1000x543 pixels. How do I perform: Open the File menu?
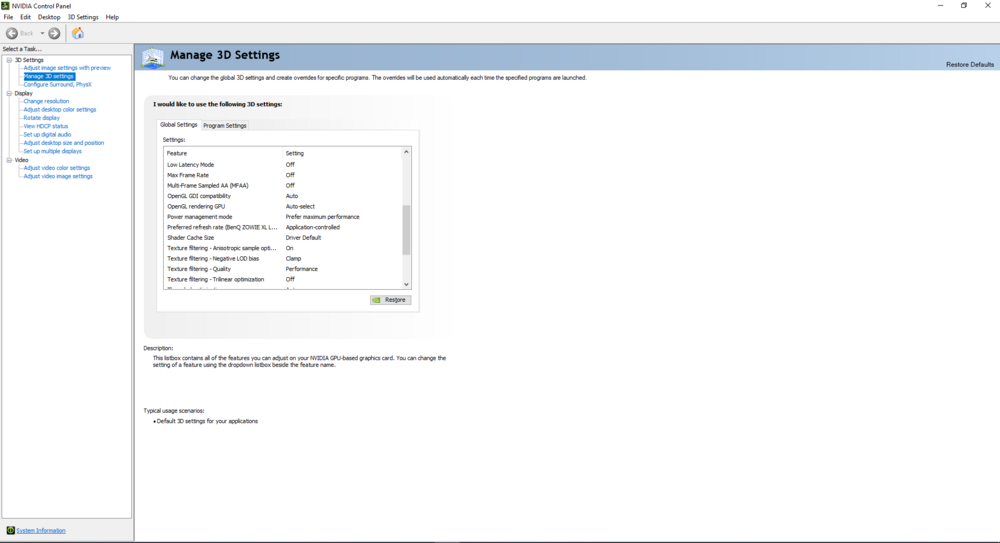(x=8, y=17)
